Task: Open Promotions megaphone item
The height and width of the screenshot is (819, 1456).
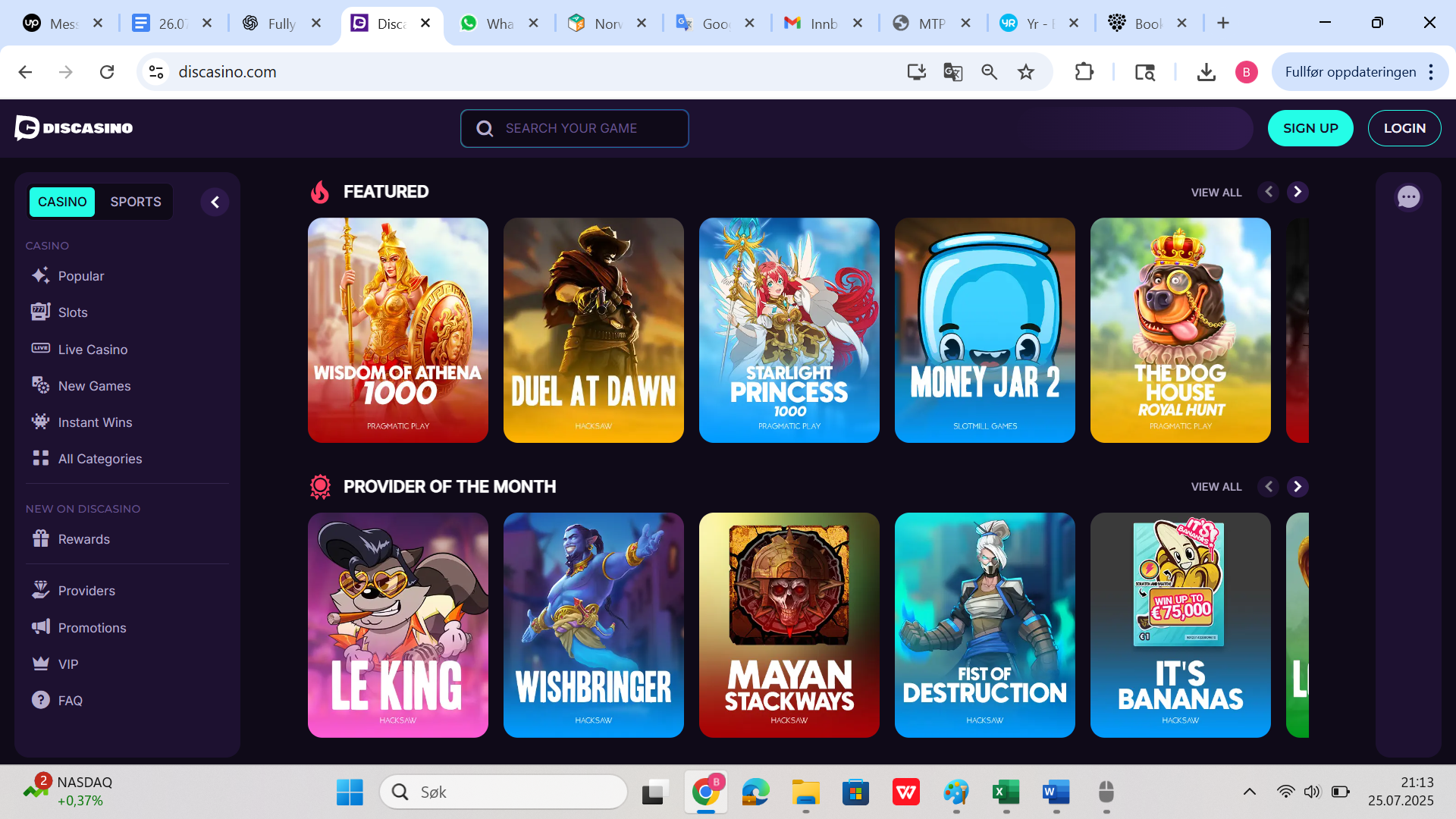Action: (x=92, y=628)
